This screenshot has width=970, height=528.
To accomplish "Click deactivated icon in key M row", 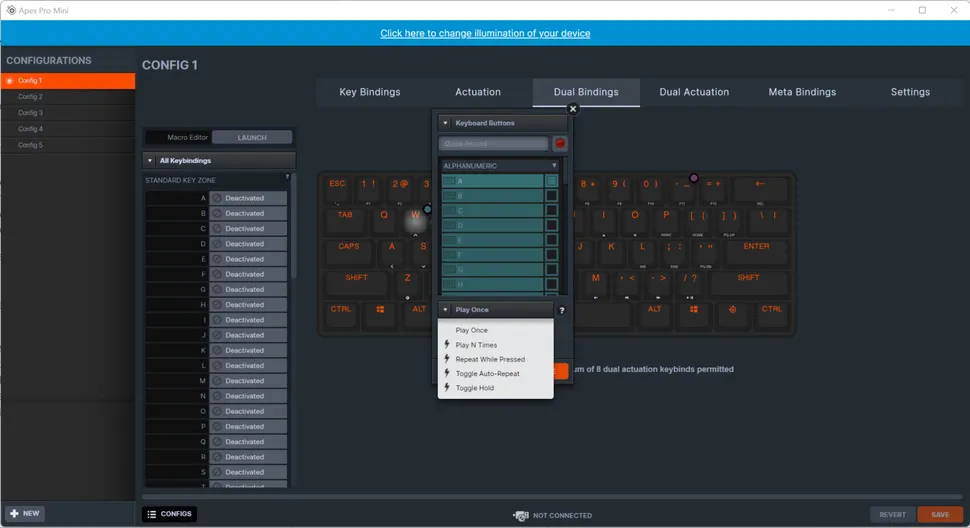I will (217, 381).
